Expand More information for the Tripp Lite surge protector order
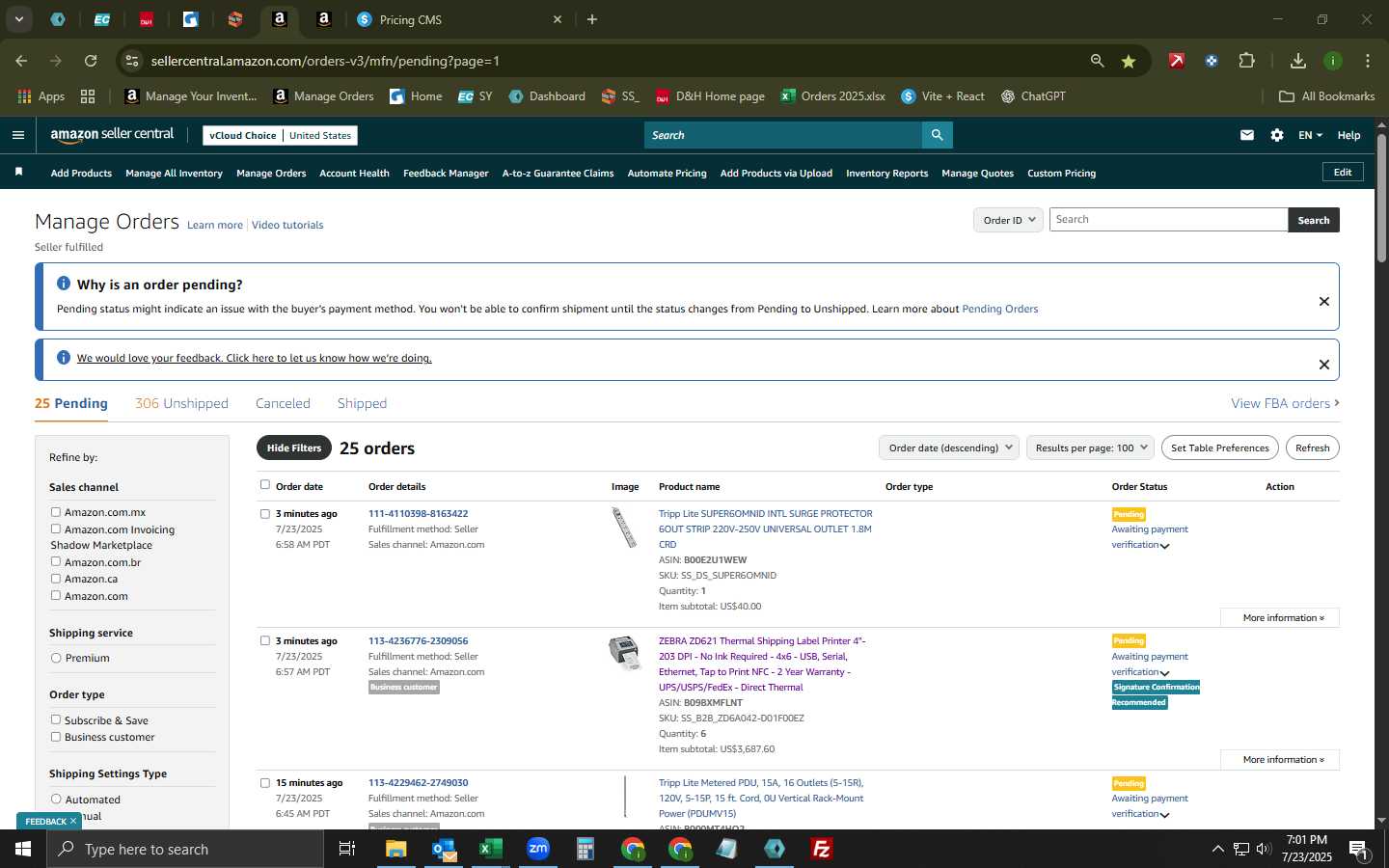This screenshot has height=868, width=1389. [x=1280, y=618]
